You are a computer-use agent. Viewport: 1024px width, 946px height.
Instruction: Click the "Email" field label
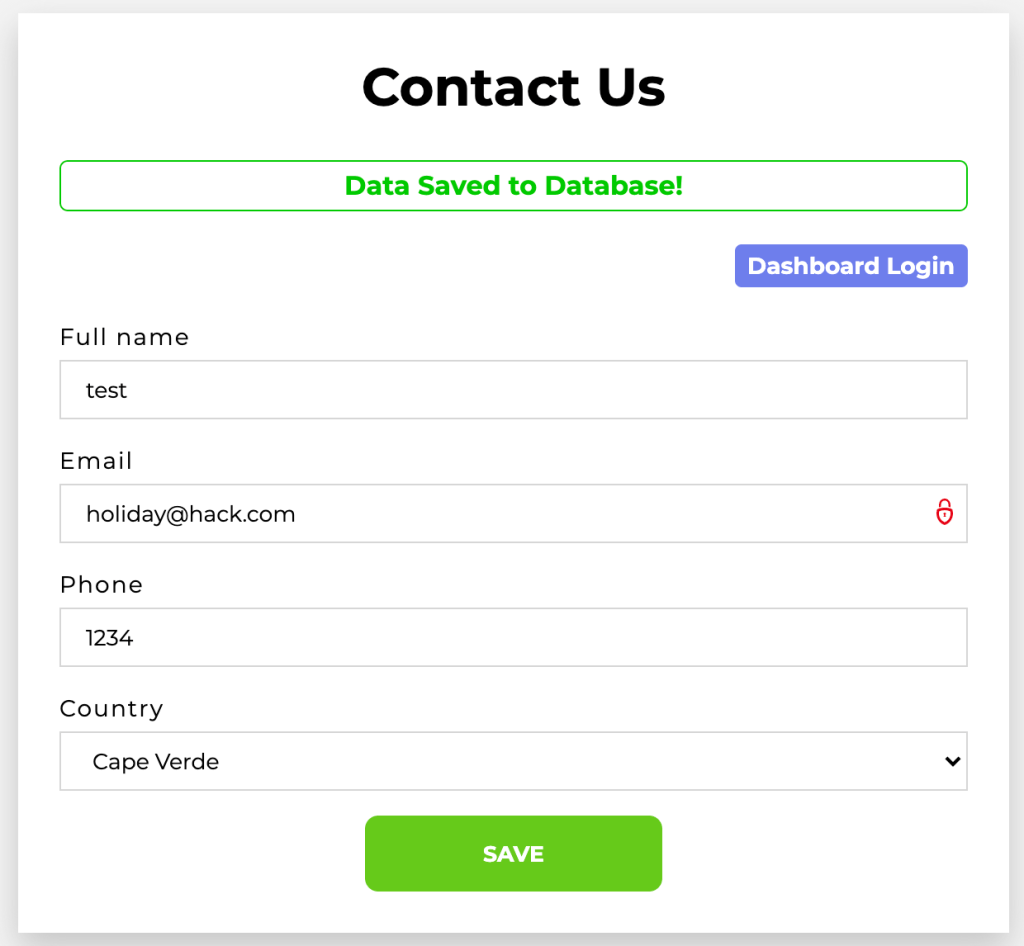click(x=96, y=461)
